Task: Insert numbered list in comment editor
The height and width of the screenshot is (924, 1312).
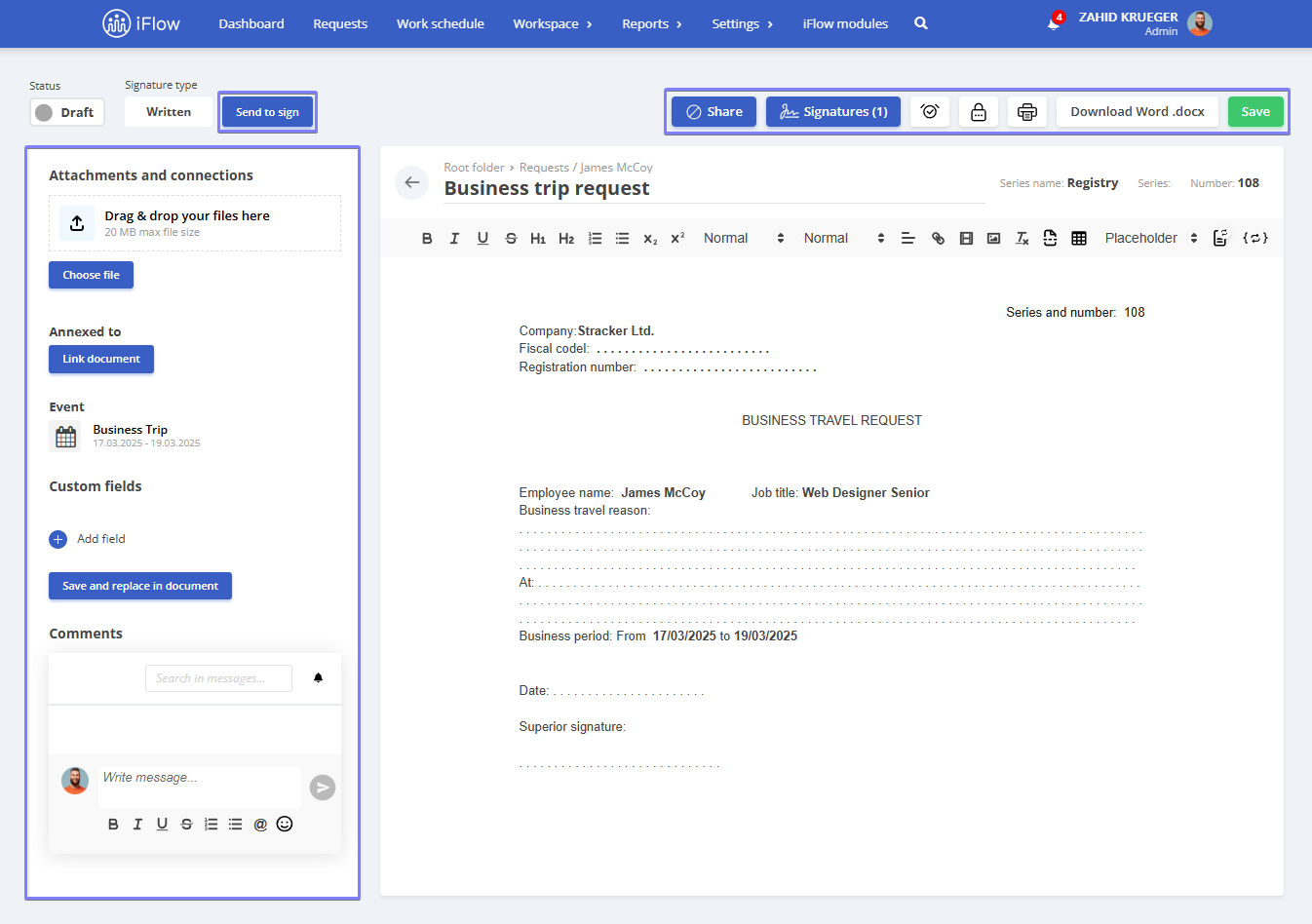Action: coord(211,825)
